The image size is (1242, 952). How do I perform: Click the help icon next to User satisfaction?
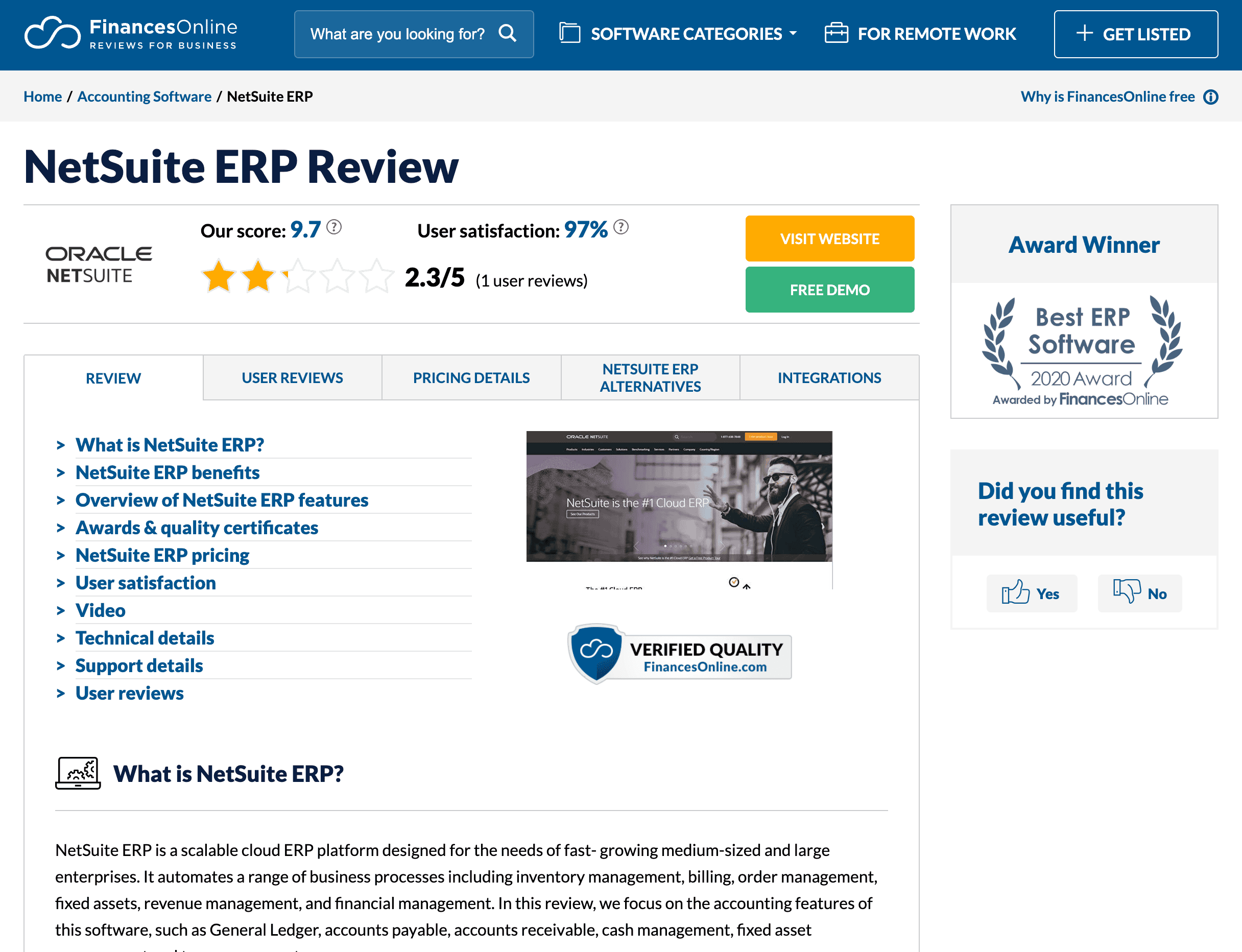621,227
